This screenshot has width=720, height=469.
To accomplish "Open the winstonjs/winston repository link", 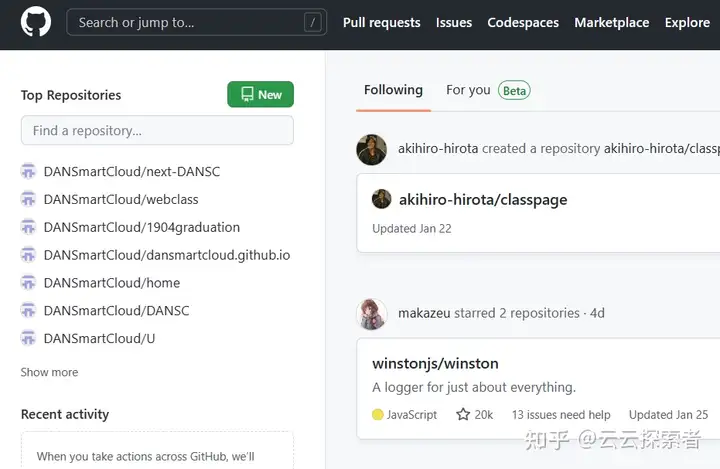I will (435, 363).
